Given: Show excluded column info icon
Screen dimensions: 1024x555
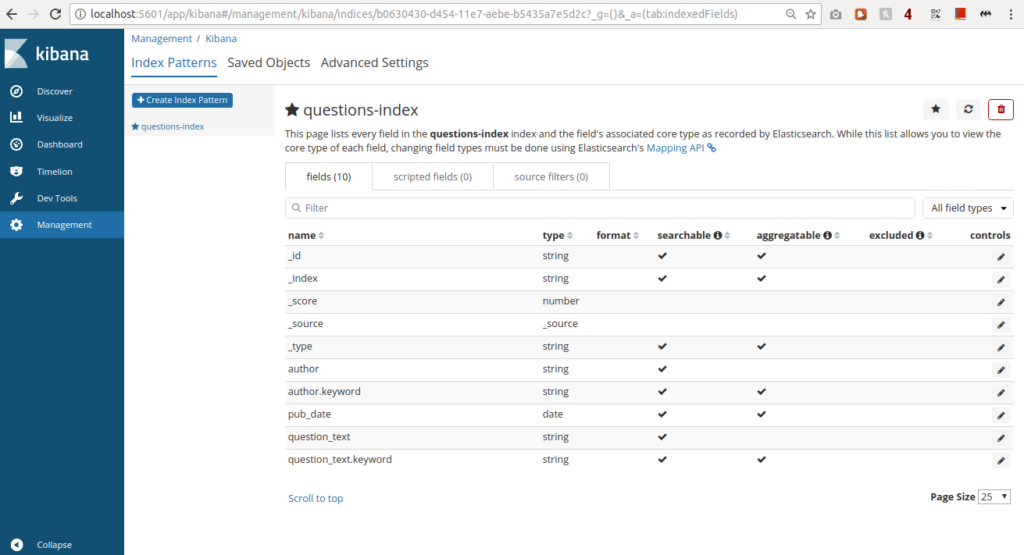Looking at the screenshot, I should [920, 235].
